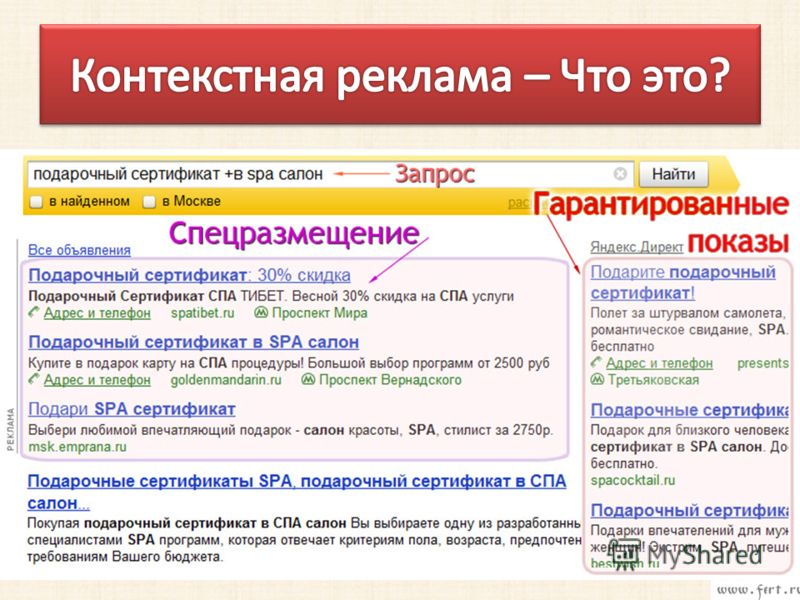Click the metro icon beside Проспект Вернадского
Viewport: 800px width, 600px height.
point(308,379)
